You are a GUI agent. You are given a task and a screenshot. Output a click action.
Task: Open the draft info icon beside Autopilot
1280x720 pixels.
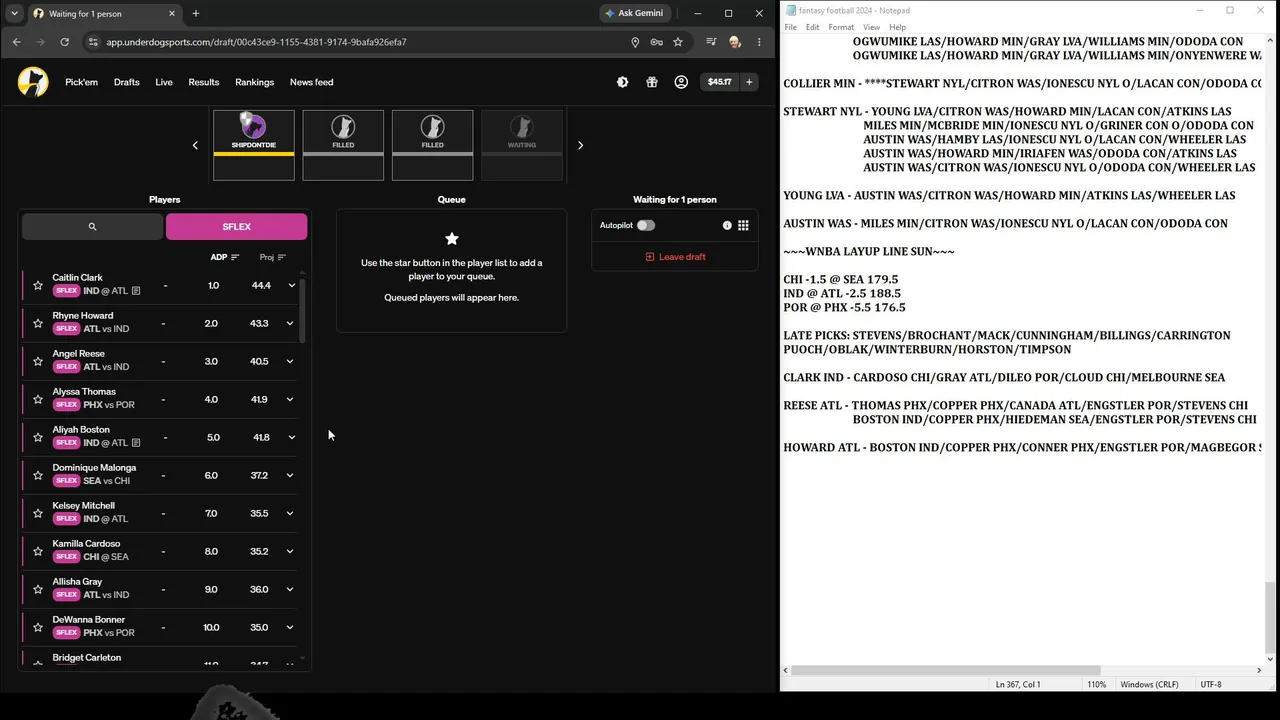[727, 226]
